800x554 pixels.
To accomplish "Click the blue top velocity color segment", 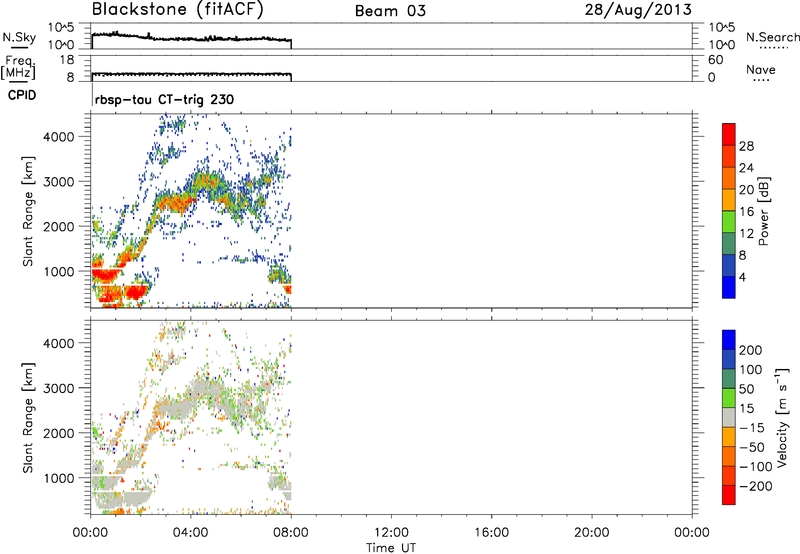I will coord(729,340).
